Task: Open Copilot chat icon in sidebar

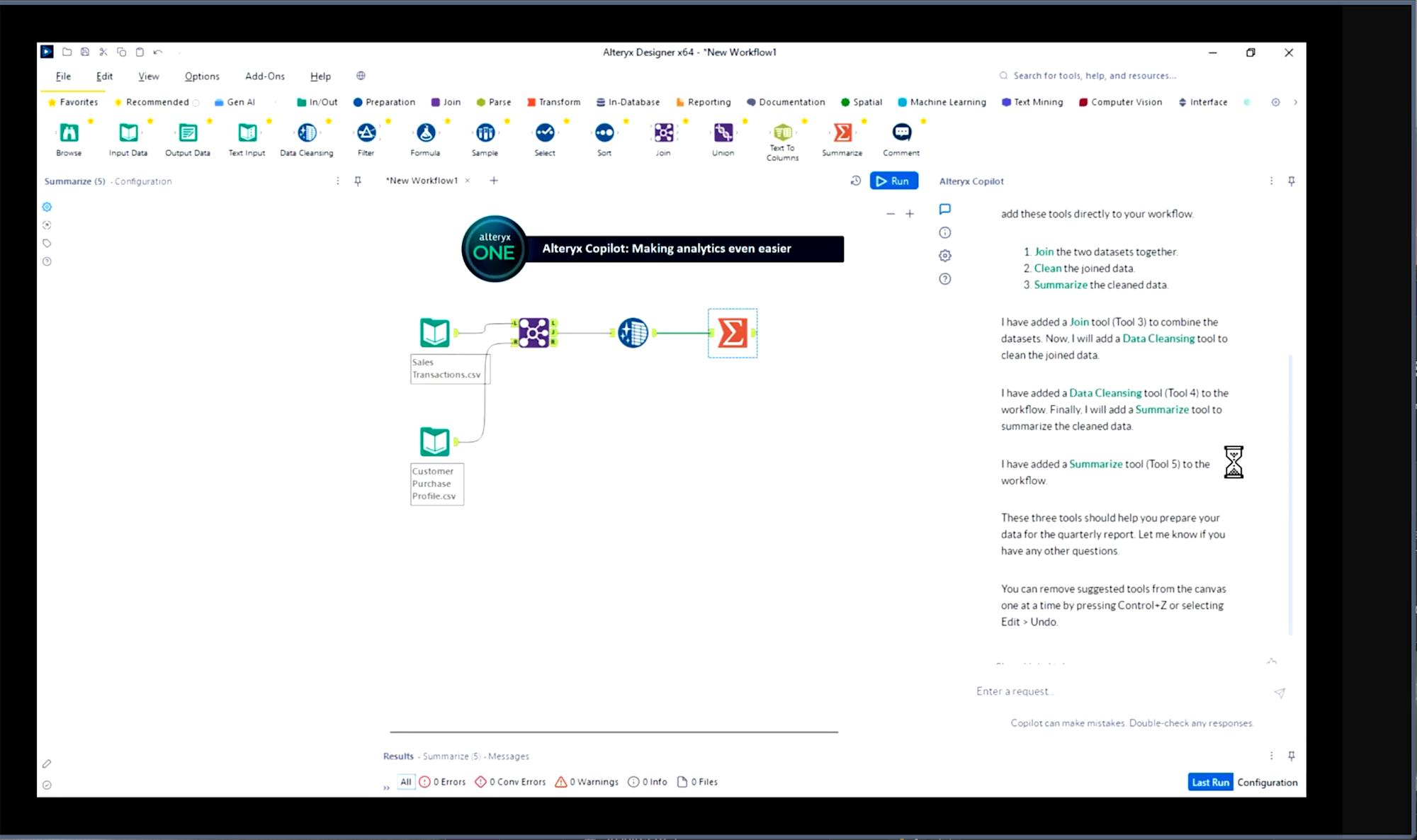Action: [x=944, y=209]
